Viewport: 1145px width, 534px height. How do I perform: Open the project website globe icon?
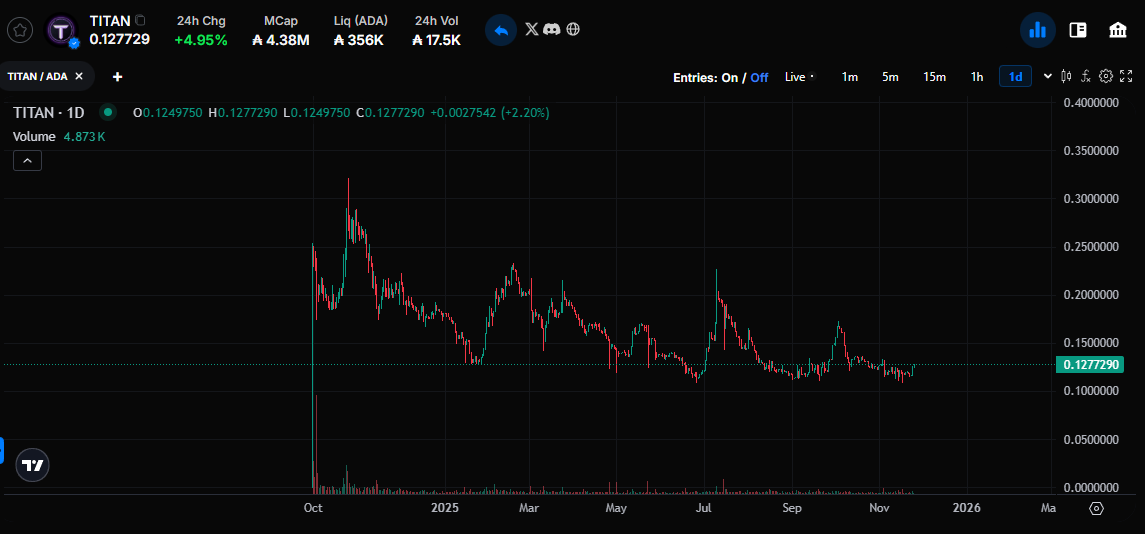(573, 29)
